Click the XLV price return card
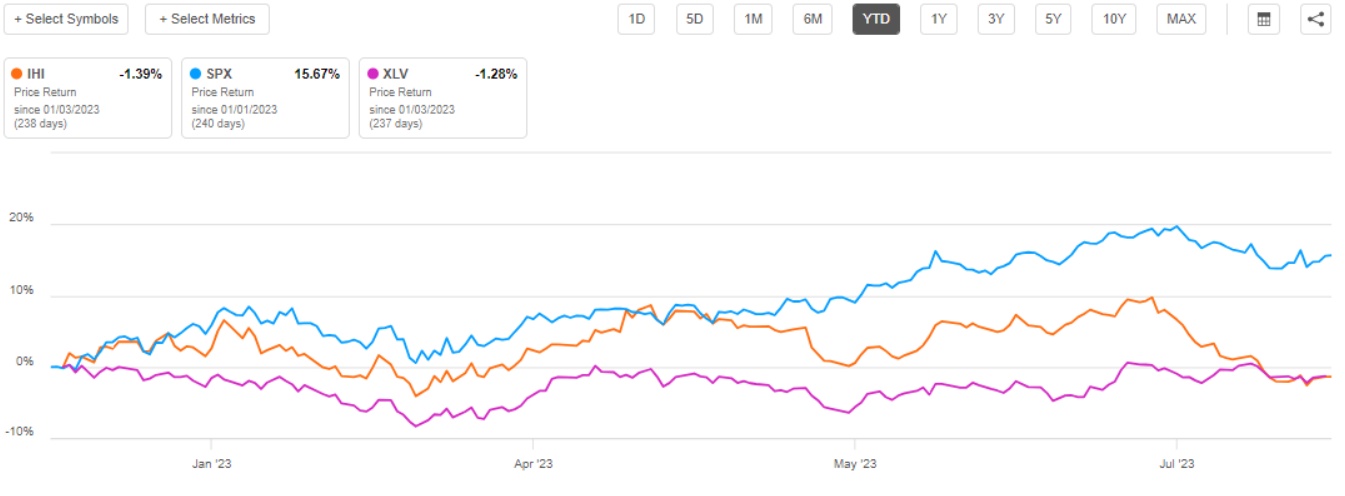1345x496 pixels. click(442, 97)
